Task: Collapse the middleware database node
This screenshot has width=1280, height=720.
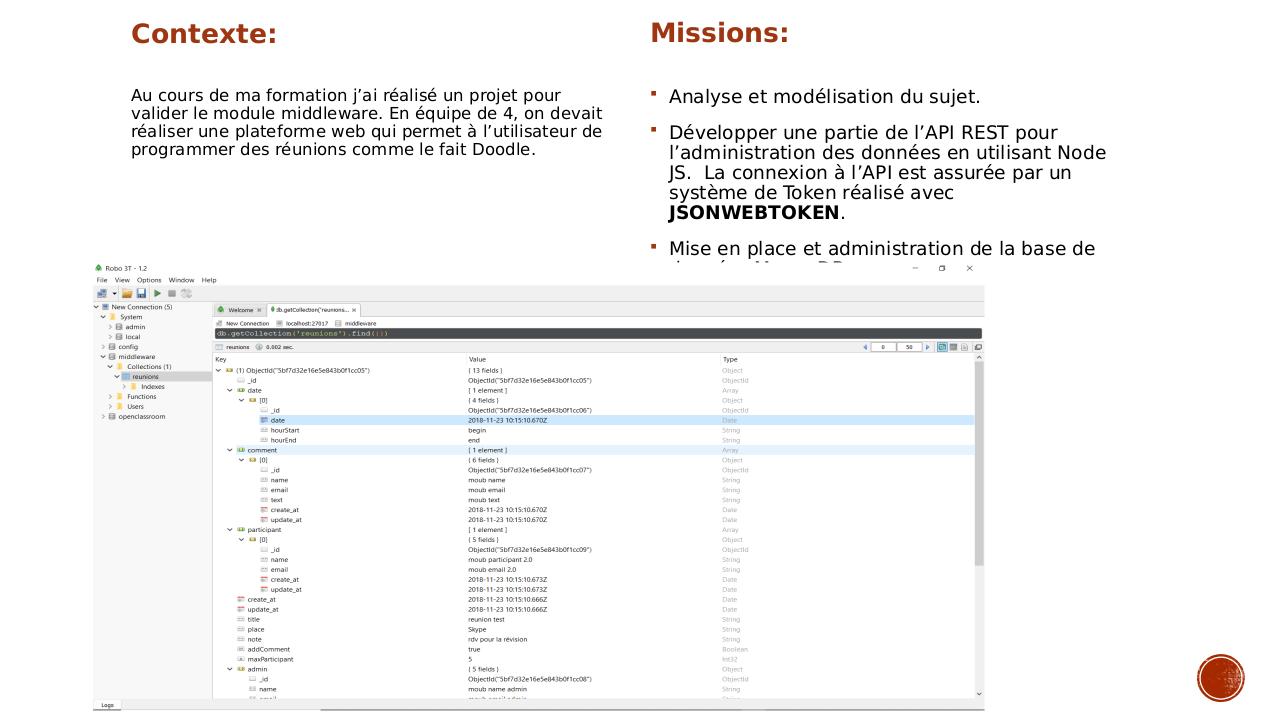Action: click(102, 356)
